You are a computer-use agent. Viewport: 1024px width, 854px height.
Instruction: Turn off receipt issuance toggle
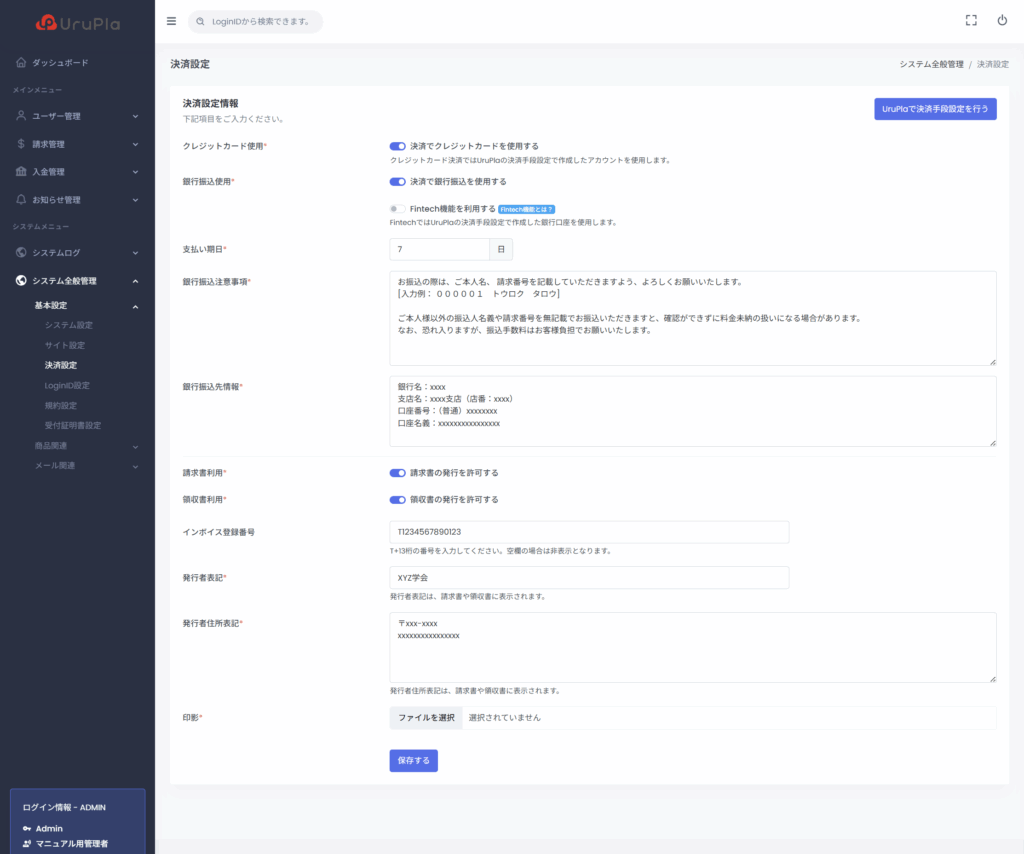(x=397, y=500)
